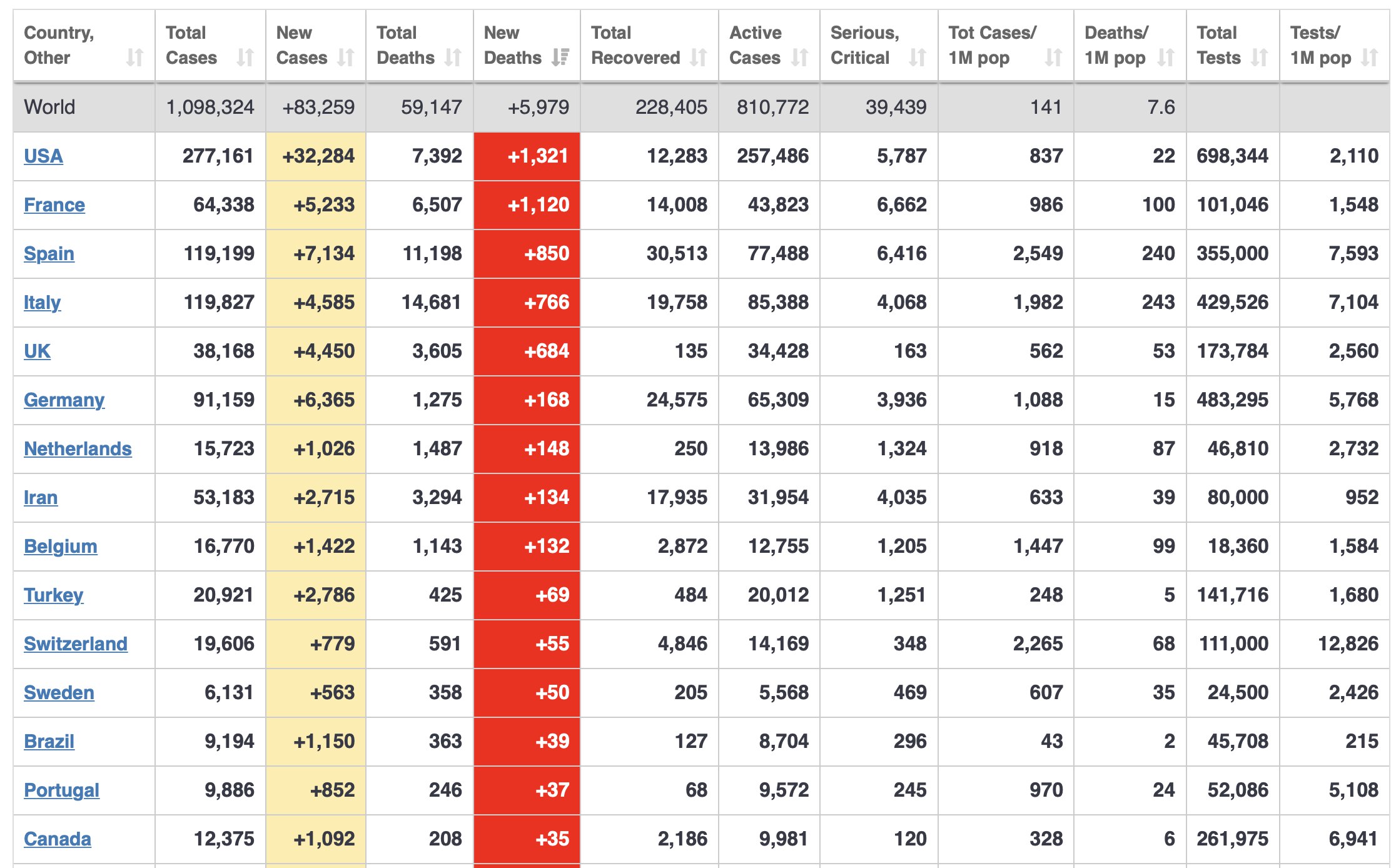
Task: Open the USA country link
Action: click(43, 156)
